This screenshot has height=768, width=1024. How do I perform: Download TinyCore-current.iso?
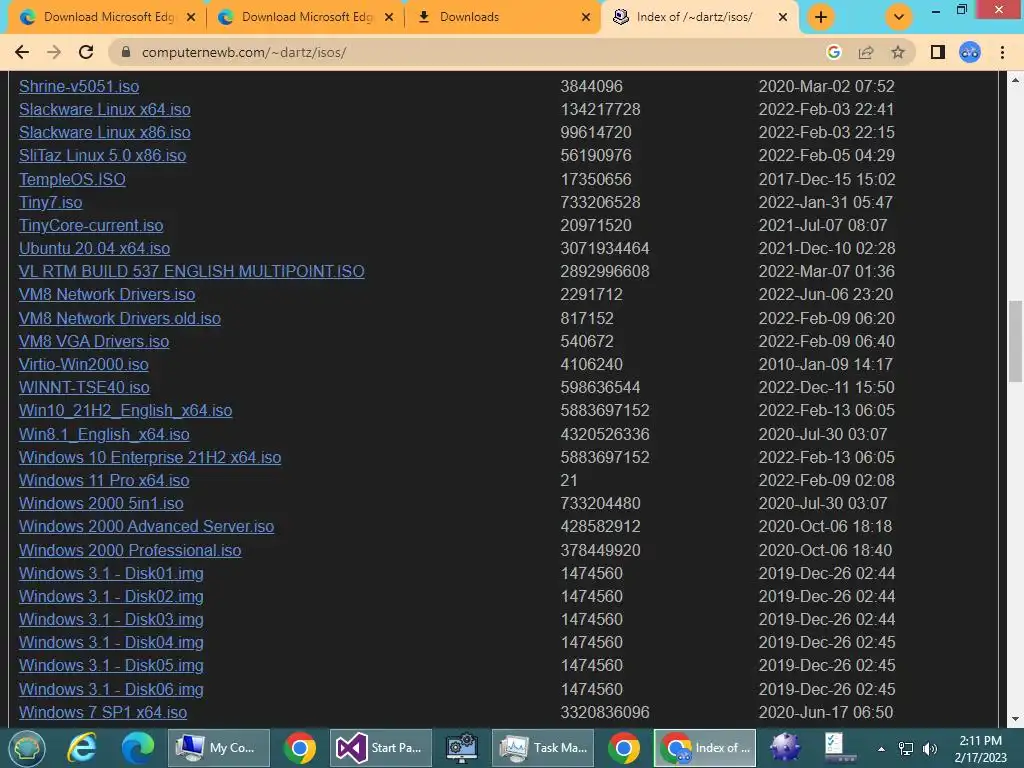[x=91, y=225]
